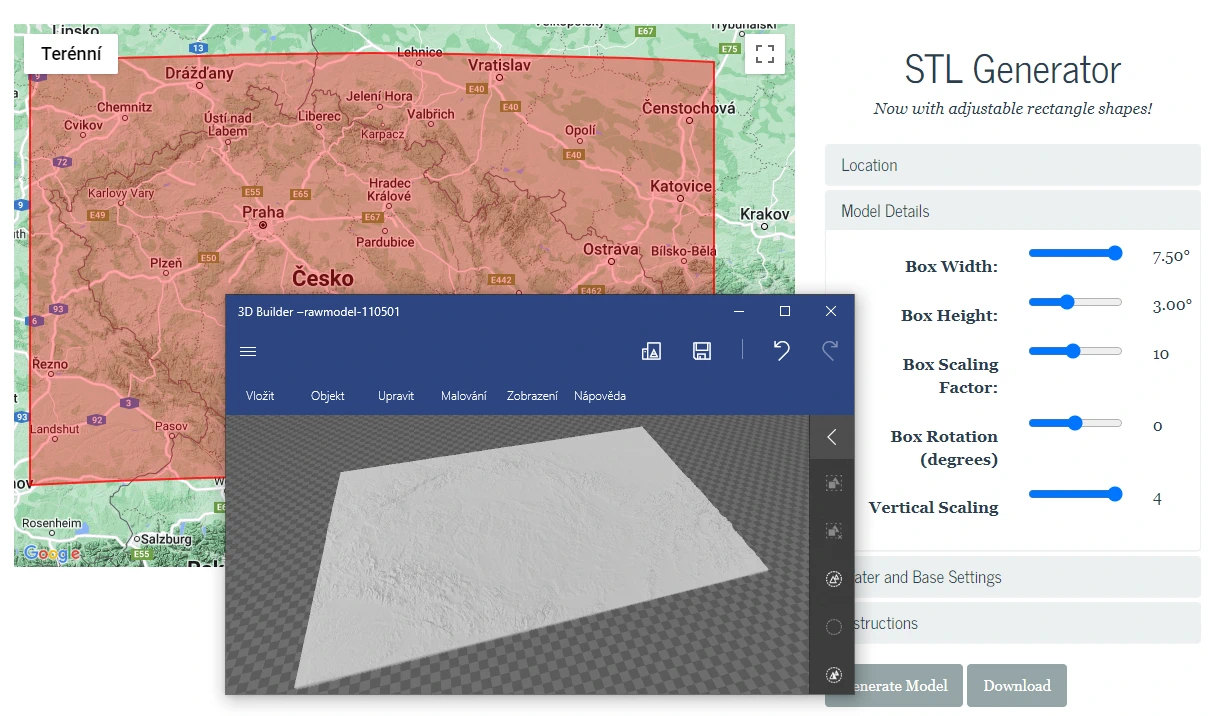Click the Vertical Scaling slider
Screen dimensions: 1211x716
point(1076,494)
